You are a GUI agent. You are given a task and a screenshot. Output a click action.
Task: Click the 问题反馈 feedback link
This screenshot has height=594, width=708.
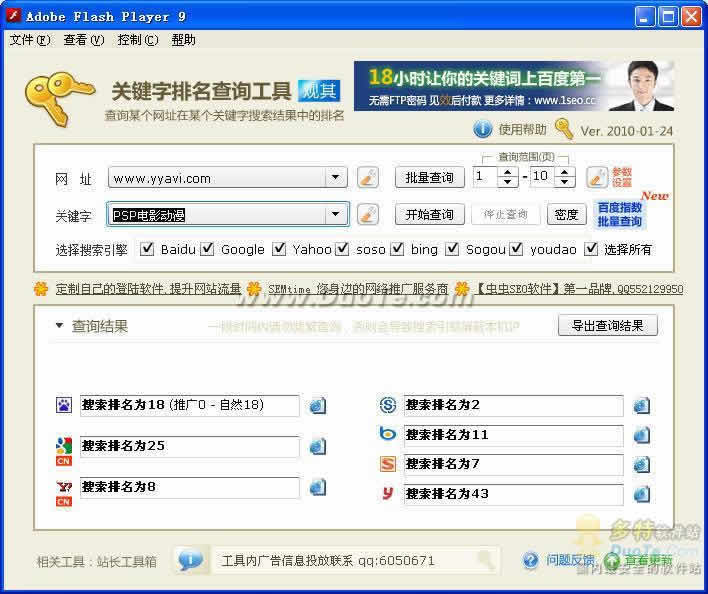pyautogui.click(x=570, y=561)
